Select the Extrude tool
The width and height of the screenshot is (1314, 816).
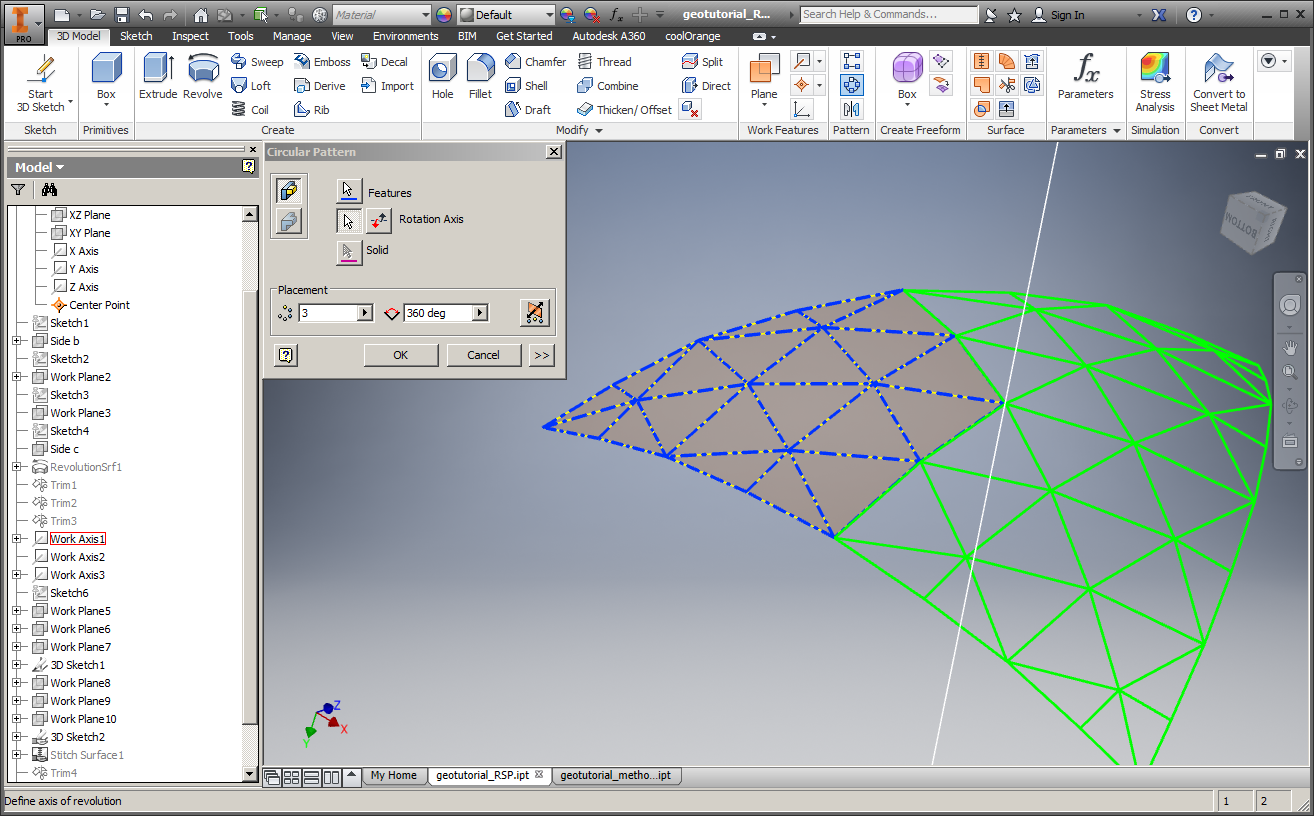coord(158,77)
